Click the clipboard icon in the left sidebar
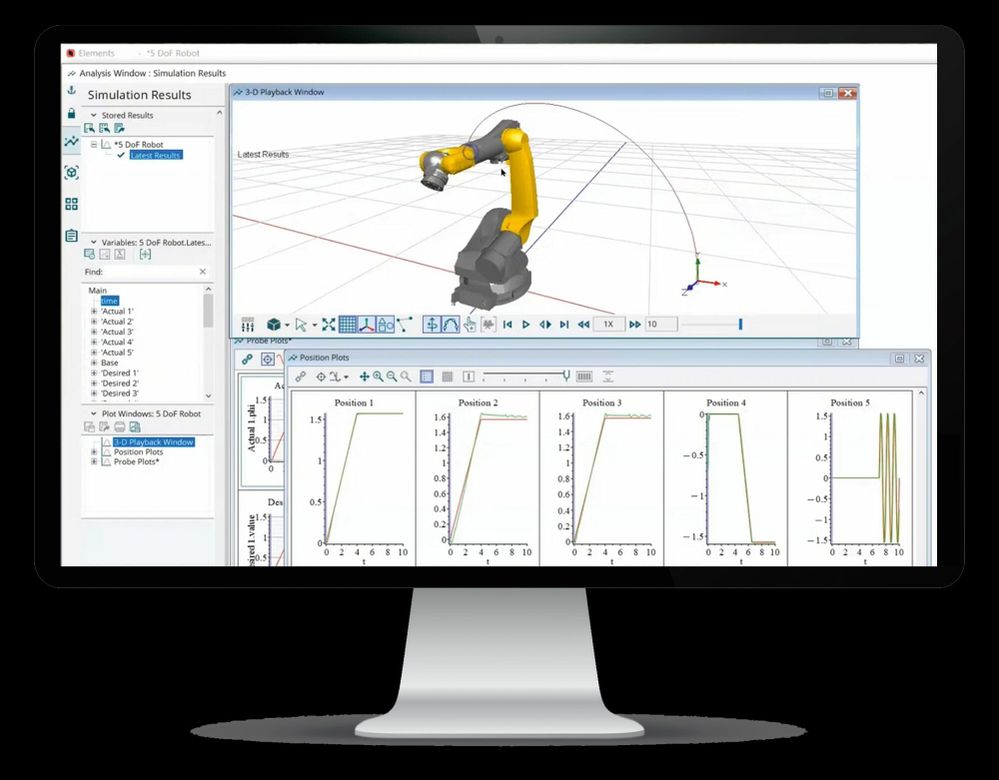Image resolution: width=999 pixels, height=780 pixels. tap(71, 235)
